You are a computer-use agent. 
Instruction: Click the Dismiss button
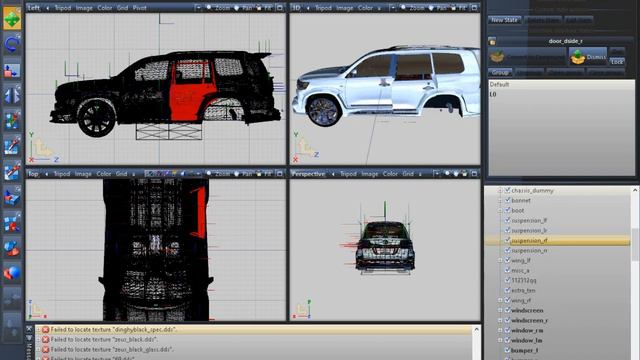[x=587, y=57]
